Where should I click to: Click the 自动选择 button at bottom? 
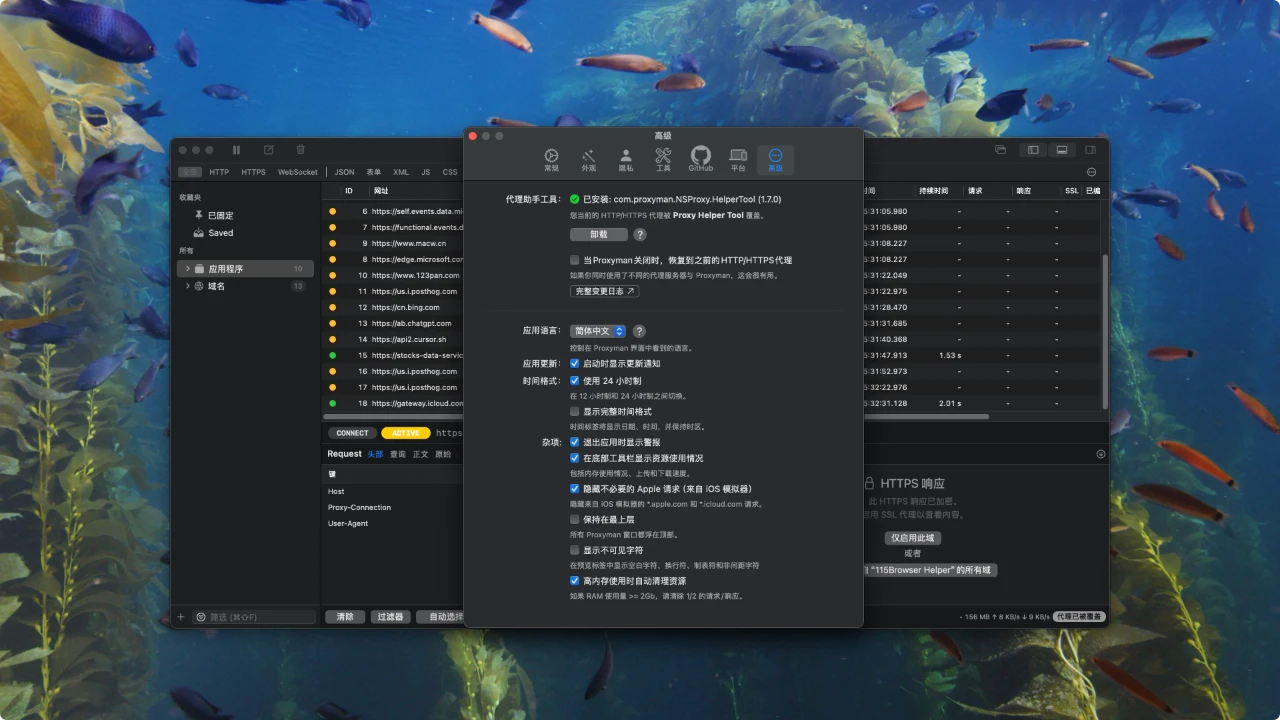tap(441, 617)
